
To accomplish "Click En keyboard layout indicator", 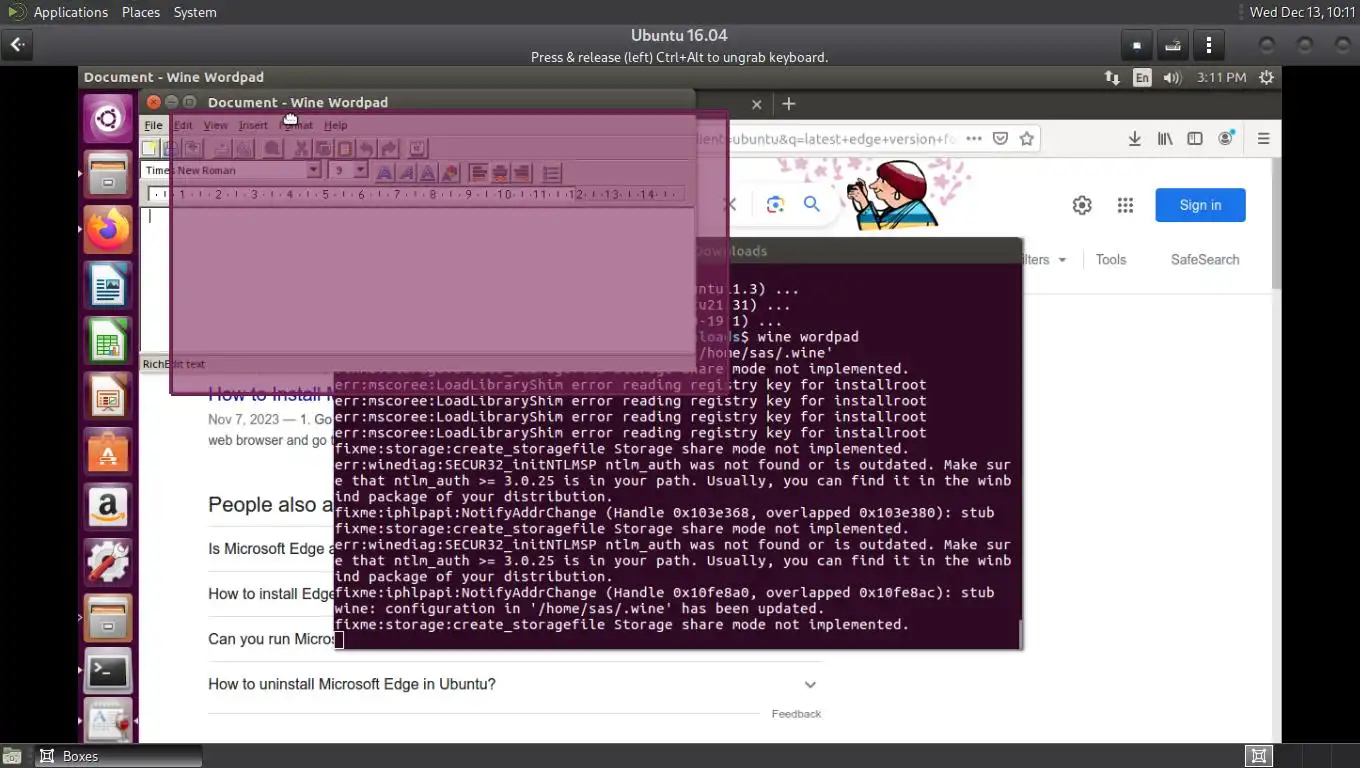I will click(x=1142, y=77).
